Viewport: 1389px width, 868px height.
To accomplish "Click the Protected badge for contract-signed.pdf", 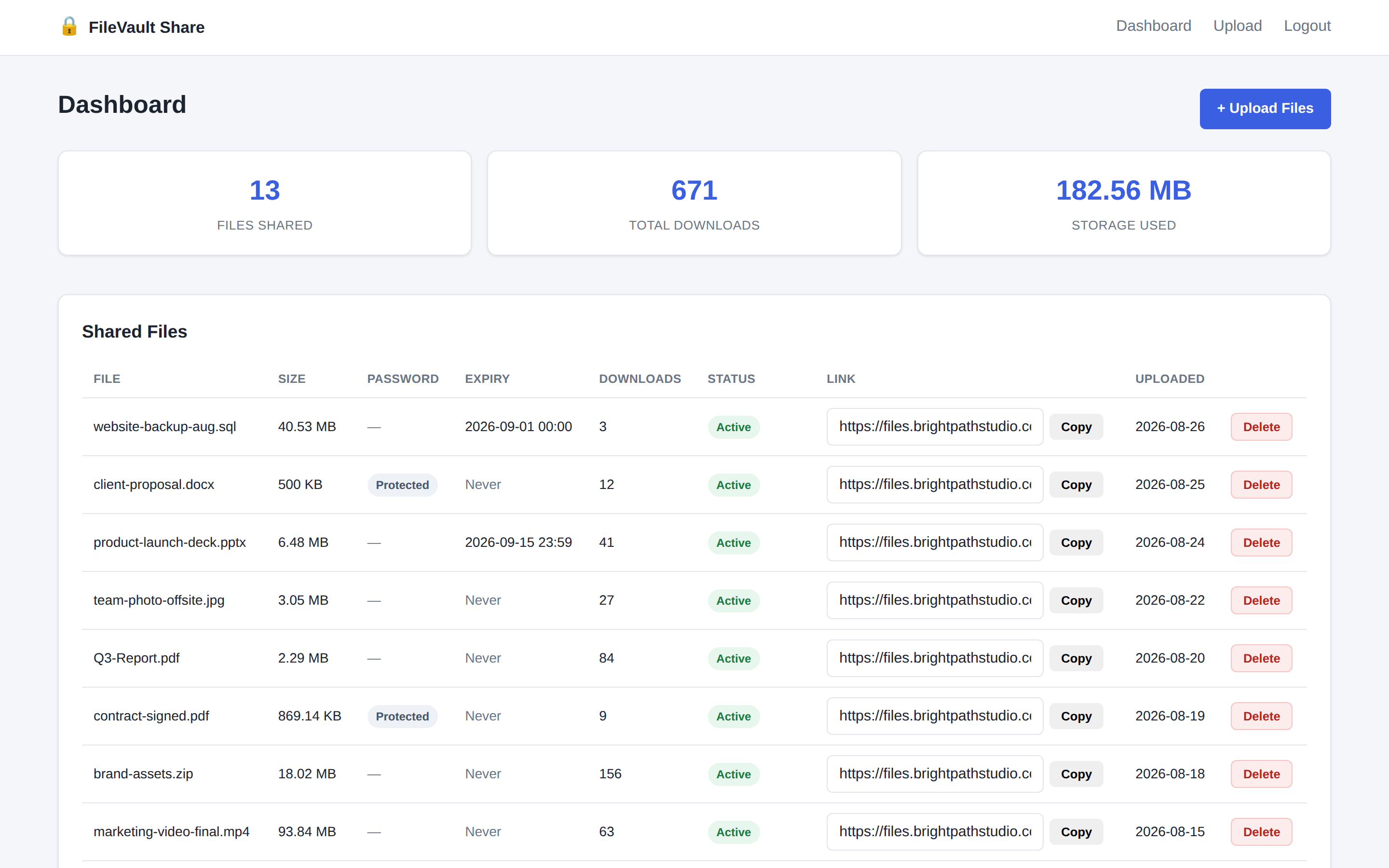I will pyautogui.click(x=402, y=717).
